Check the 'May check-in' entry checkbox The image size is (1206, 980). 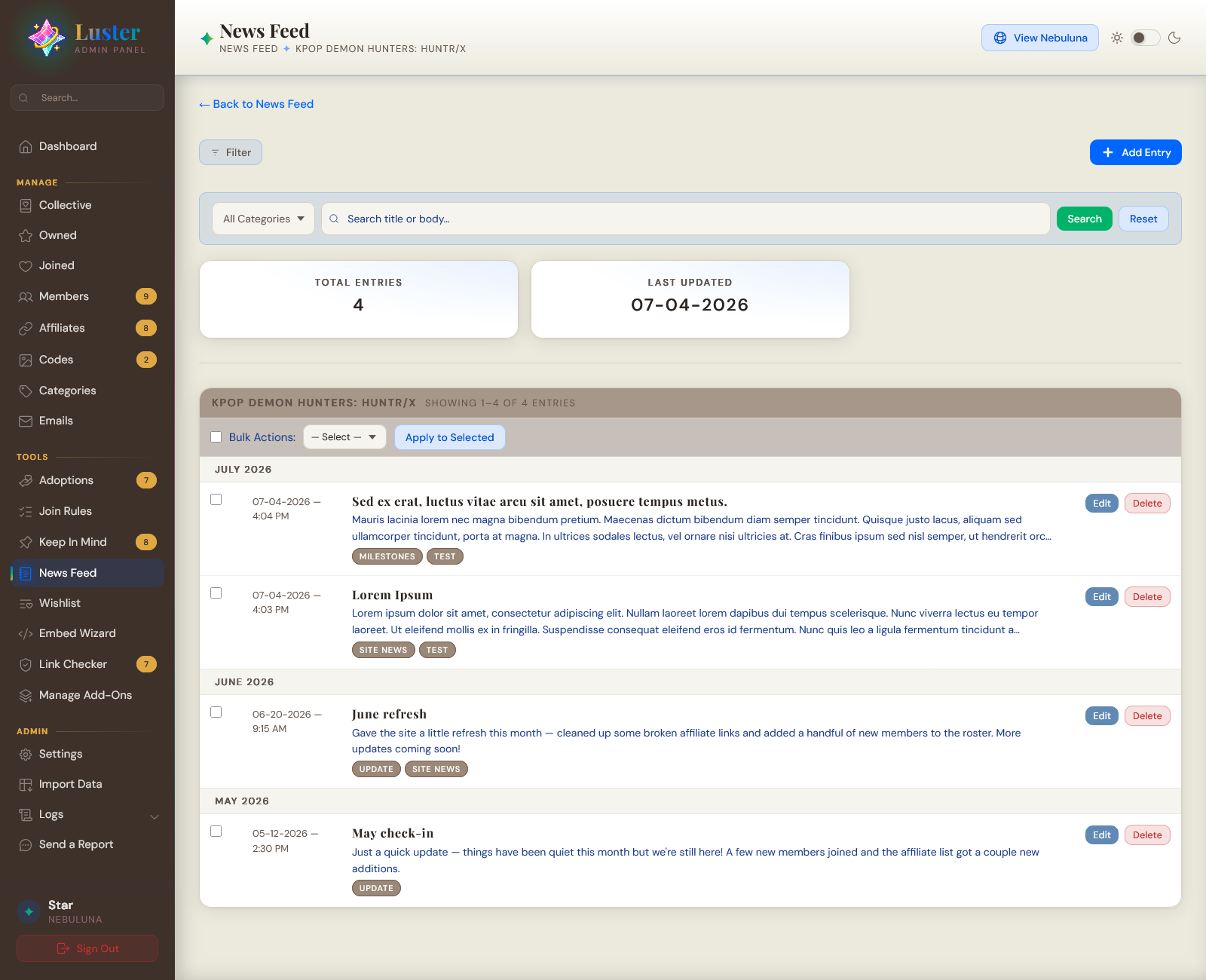pyautogui.click(x=216, y=831)
